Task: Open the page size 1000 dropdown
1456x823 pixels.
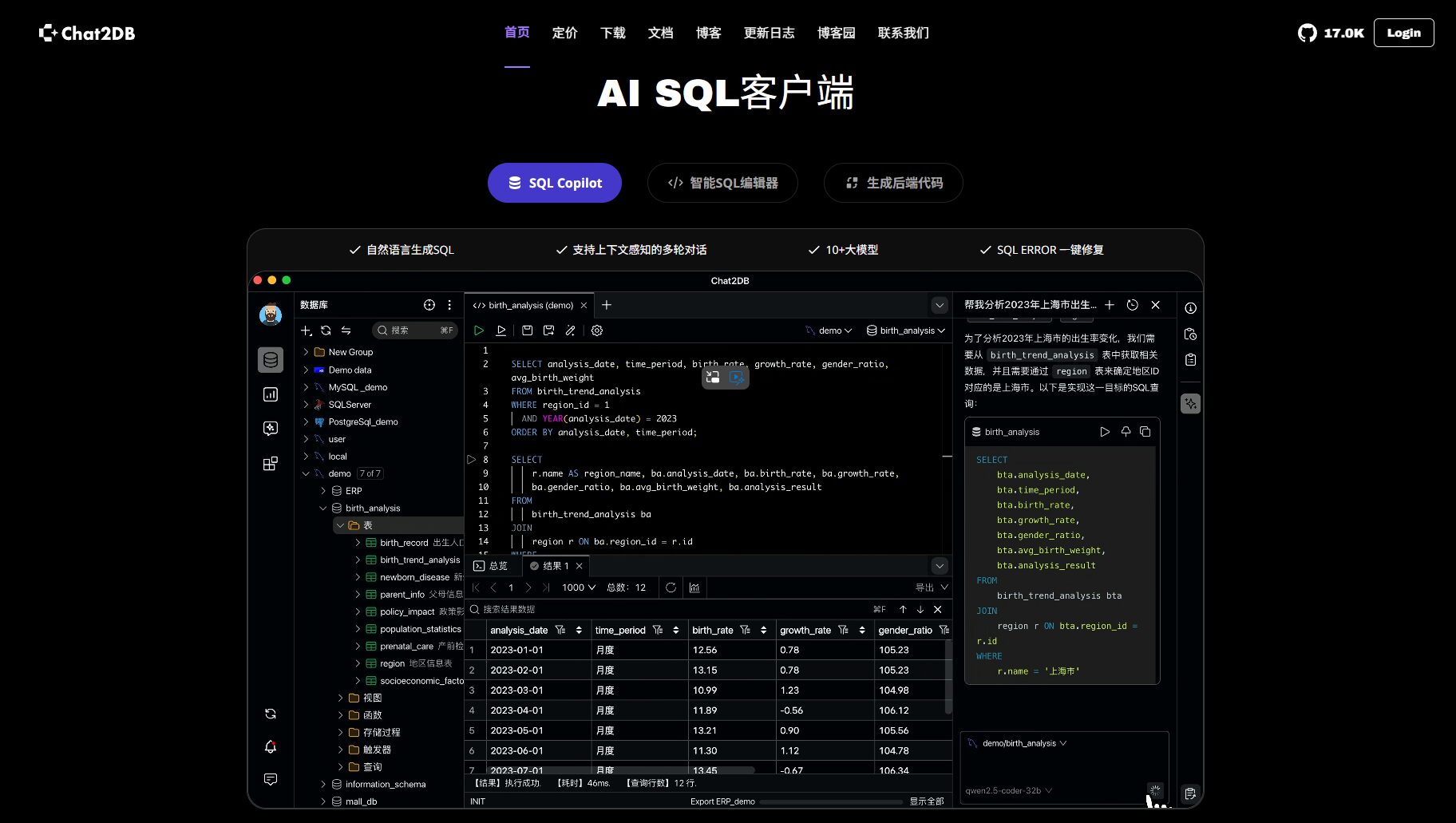Action: [x=576, y=587]
